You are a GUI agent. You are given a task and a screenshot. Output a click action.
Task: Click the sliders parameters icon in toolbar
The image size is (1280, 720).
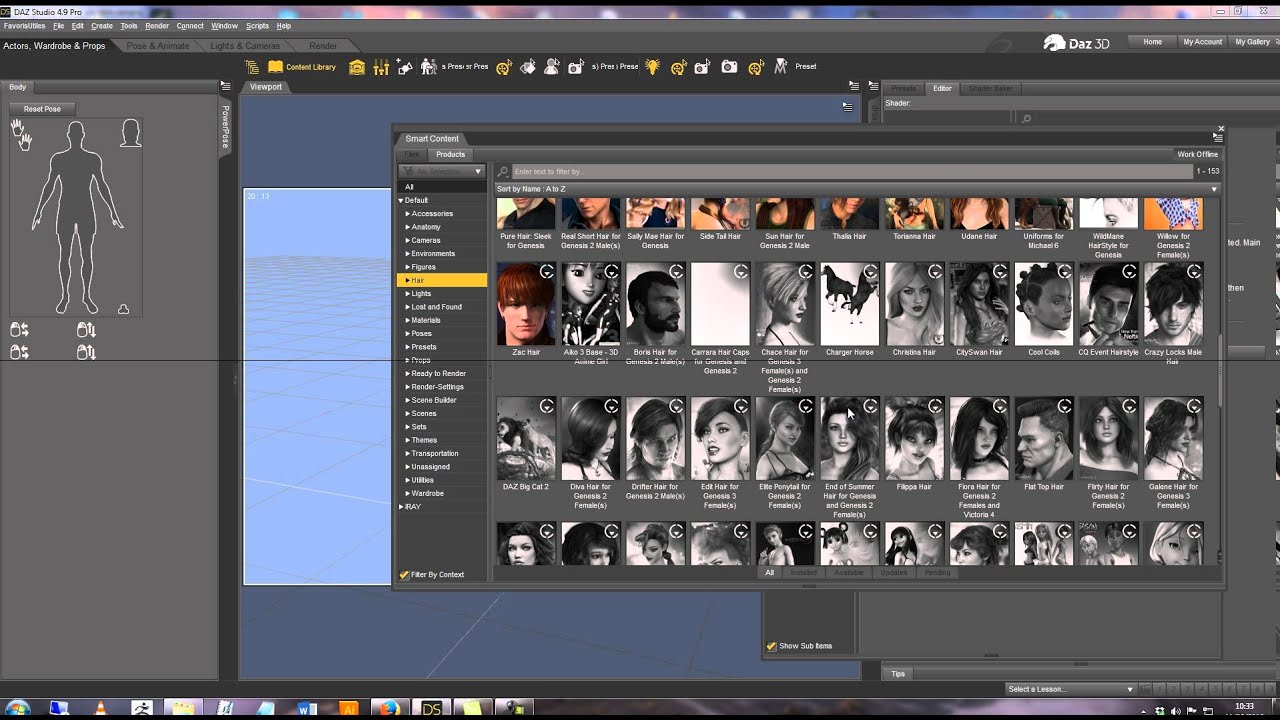click(381, 67)
